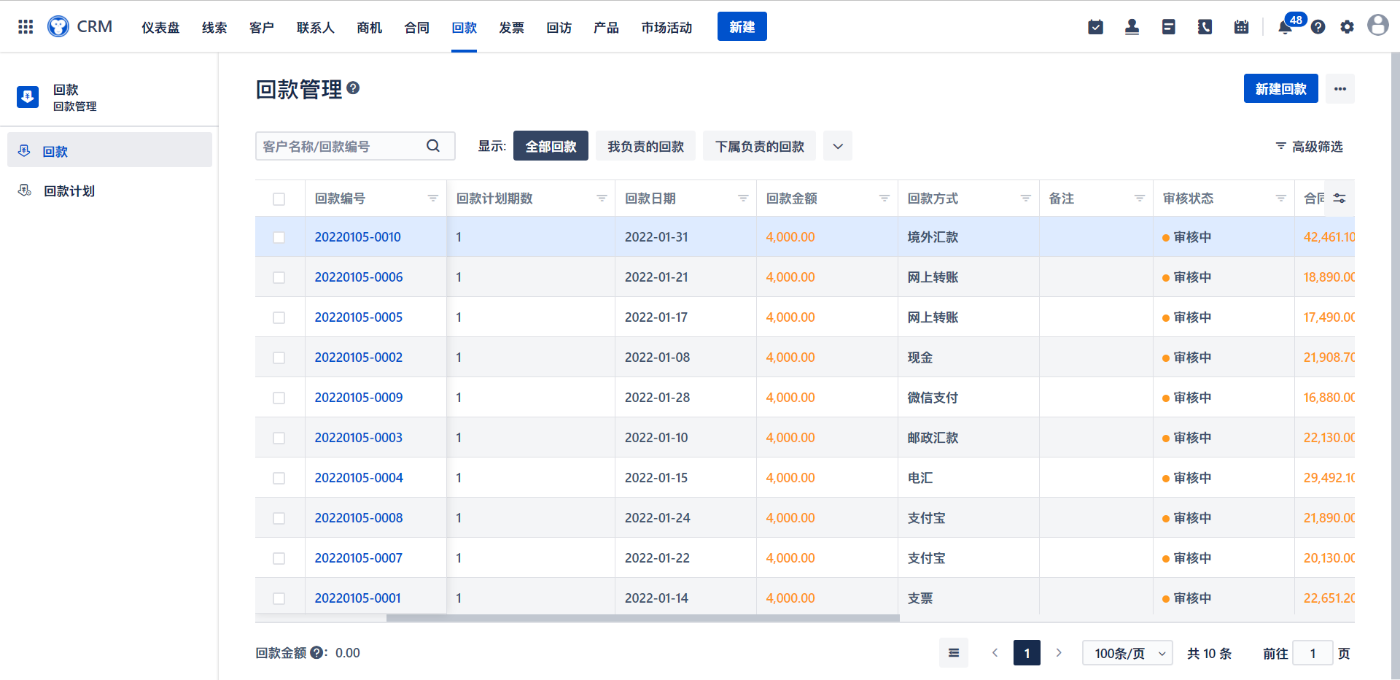This screenshot has height=680, width=1400.
Task: Click the 新建回款 button
Action: [1280, 89]
